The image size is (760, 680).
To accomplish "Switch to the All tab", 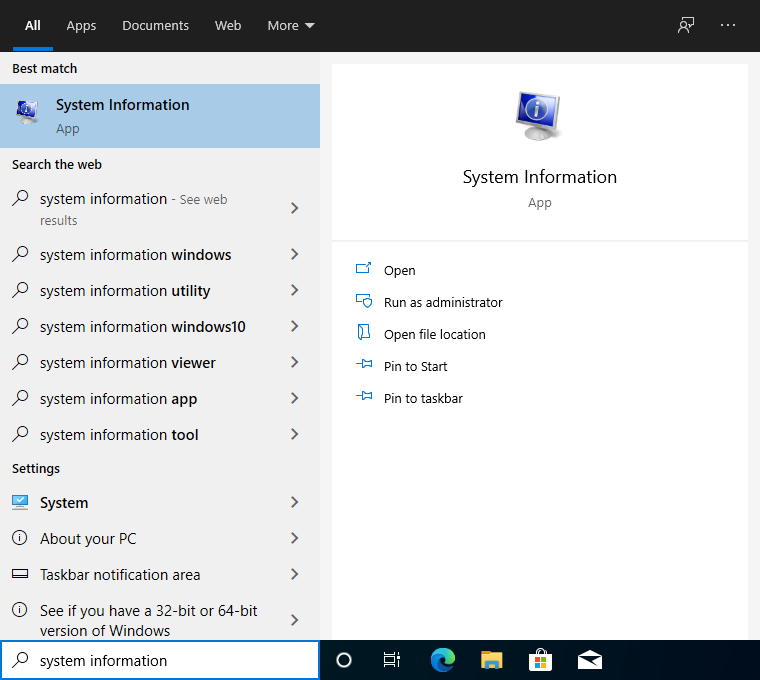I will tap(32, 25).
